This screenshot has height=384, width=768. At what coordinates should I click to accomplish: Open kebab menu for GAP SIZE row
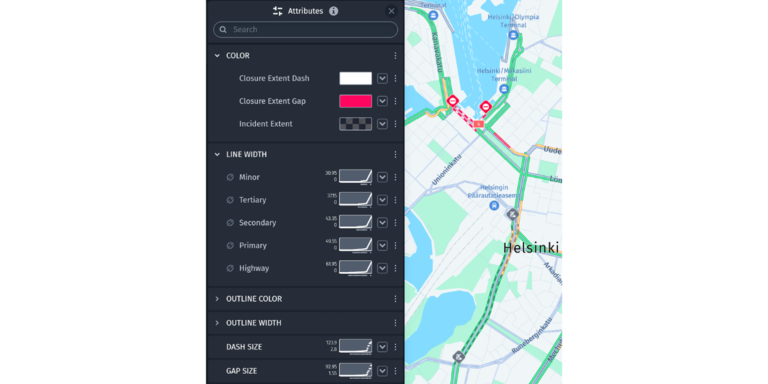tap(395, 371)
